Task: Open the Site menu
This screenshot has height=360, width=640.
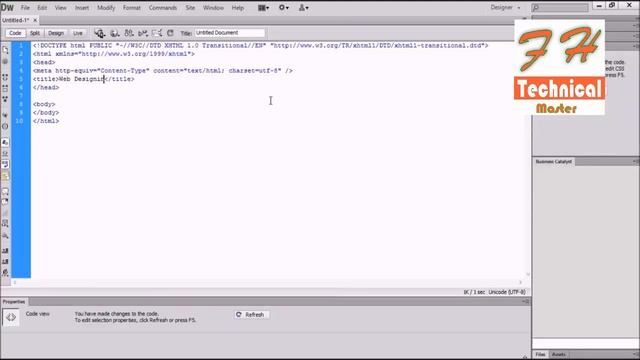Action: [x=190, y=8]
